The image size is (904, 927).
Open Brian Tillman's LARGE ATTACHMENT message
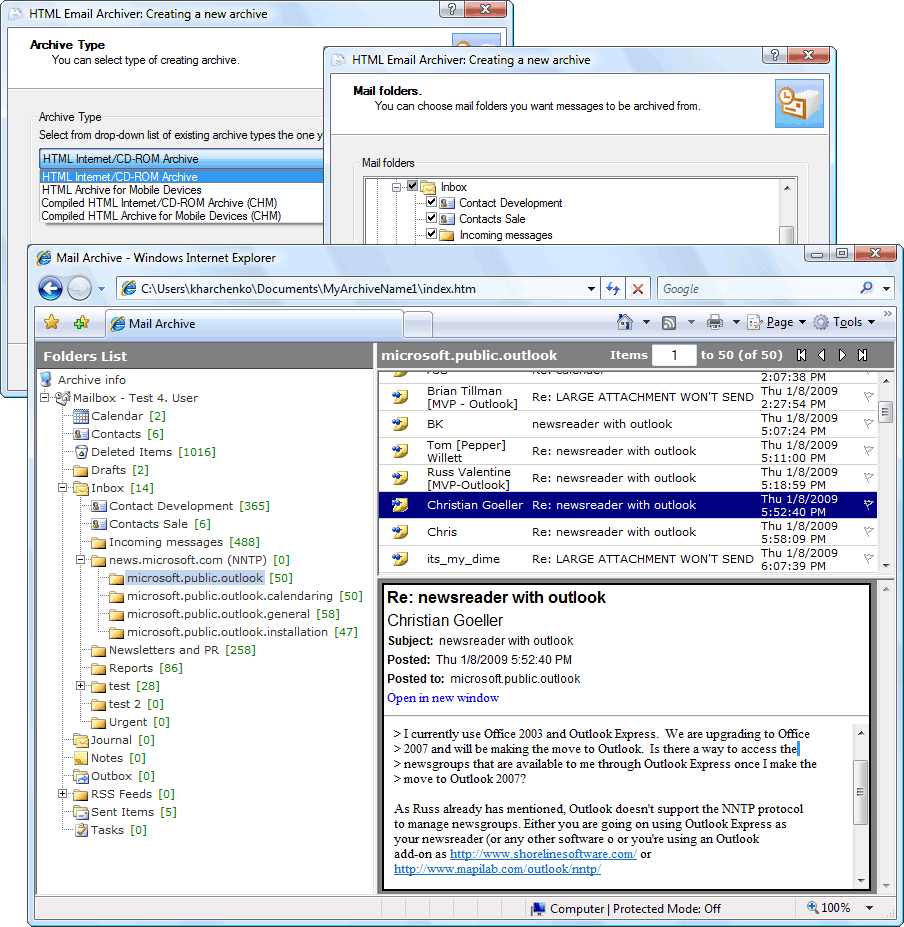click(627, 397)
